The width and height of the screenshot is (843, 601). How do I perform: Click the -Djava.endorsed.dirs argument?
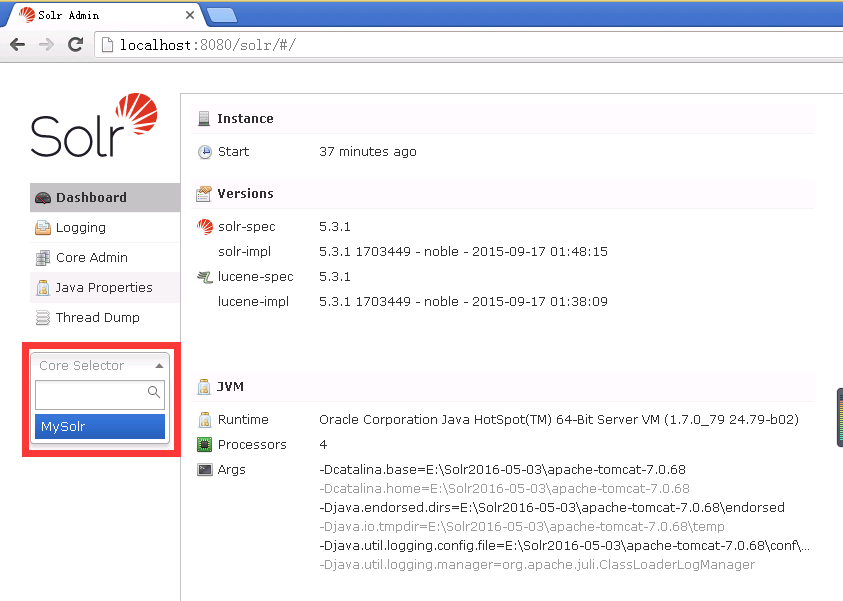point(552,507)
